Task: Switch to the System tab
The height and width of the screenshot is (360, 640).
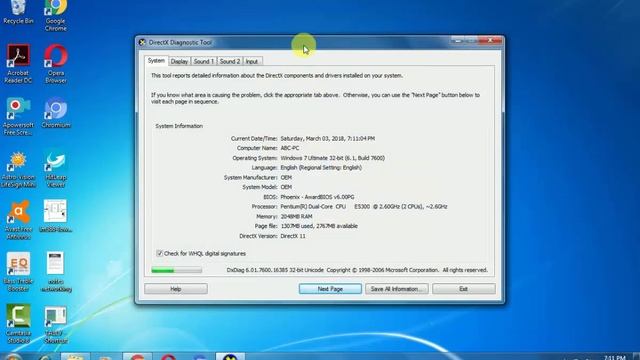Action: (156, 60)
